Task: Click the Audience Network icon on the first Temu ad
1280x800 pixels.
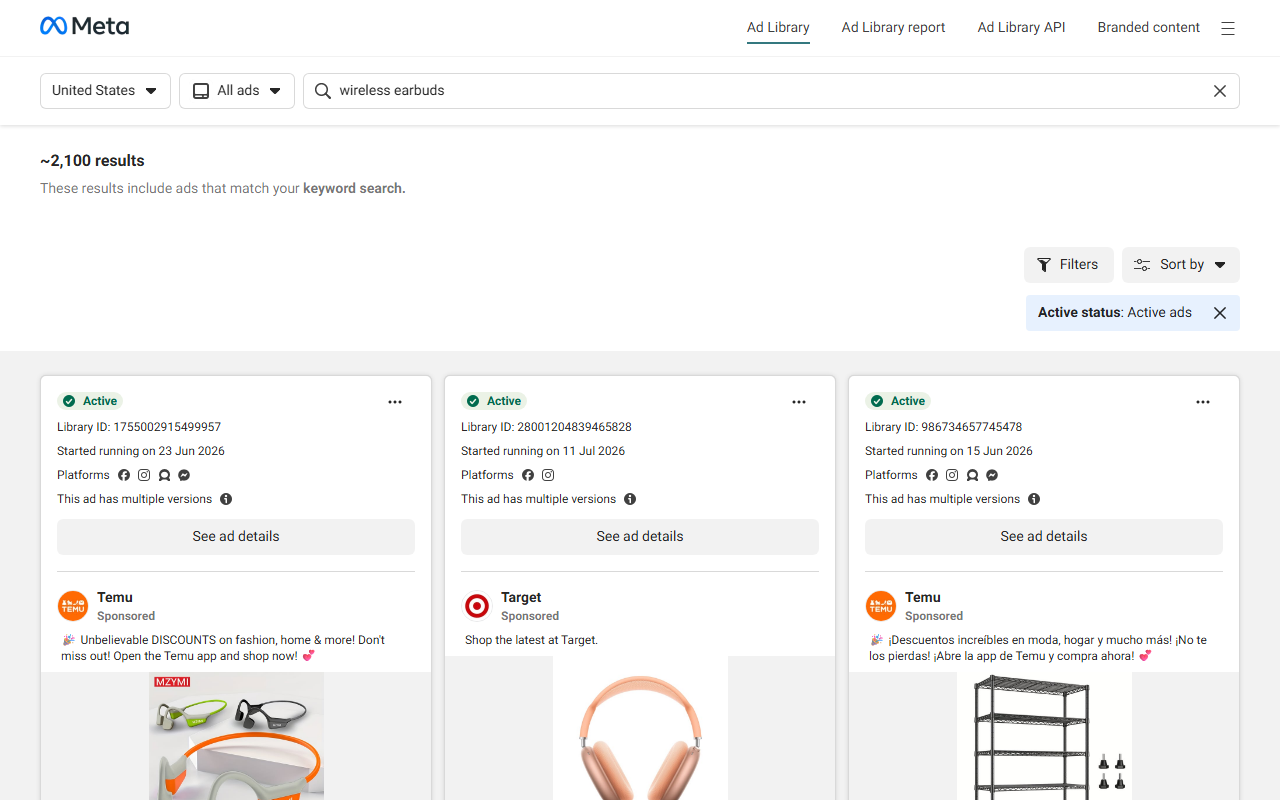Action: point(164,475)
